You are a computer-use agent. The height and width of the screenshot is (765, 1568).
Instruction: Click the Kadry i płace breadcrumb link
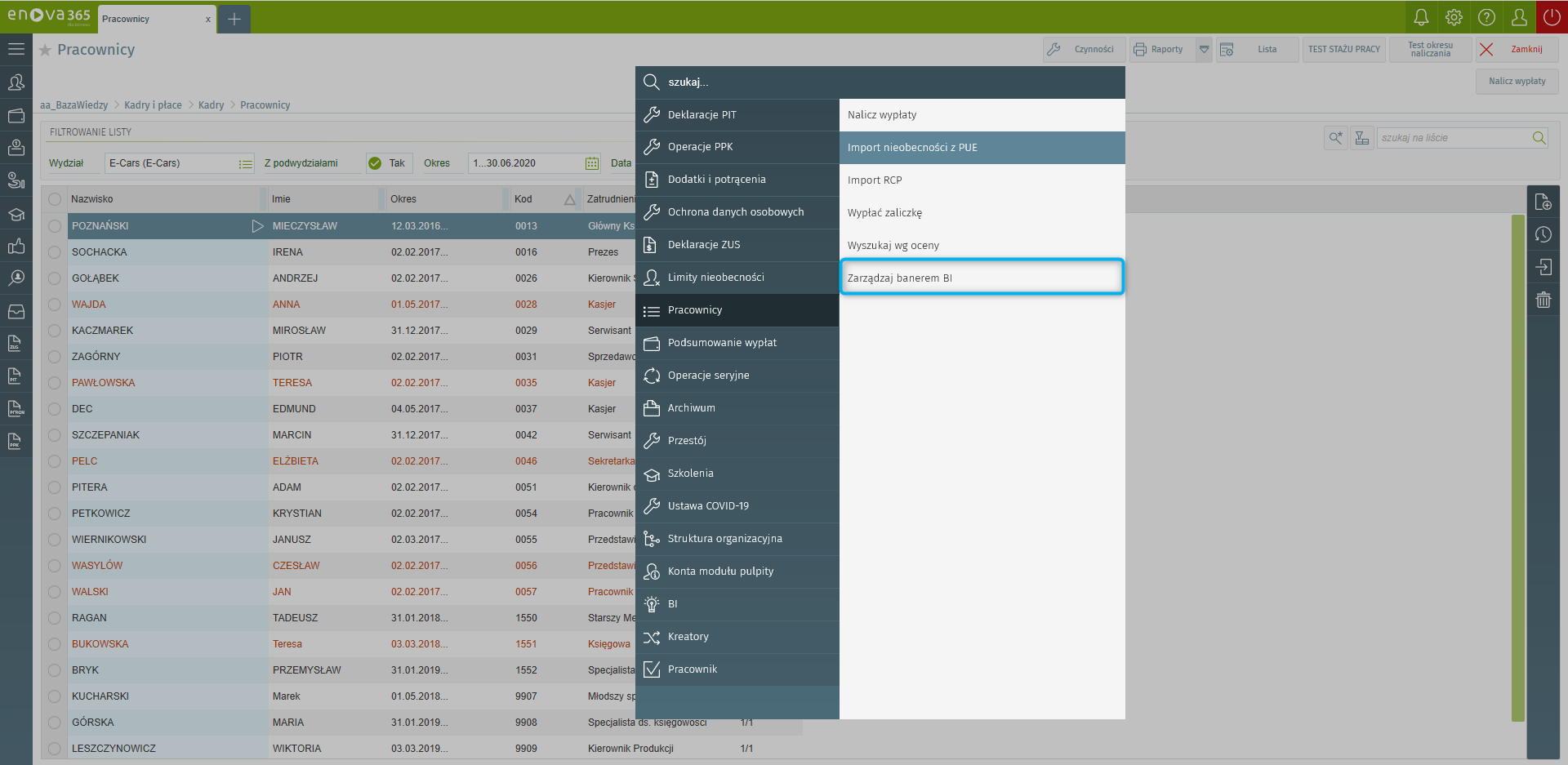(153, 105)
